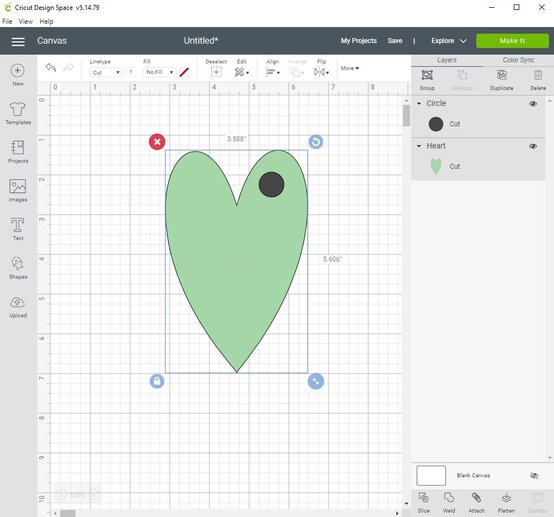Open the Flip tool menu

click(321, 72)
